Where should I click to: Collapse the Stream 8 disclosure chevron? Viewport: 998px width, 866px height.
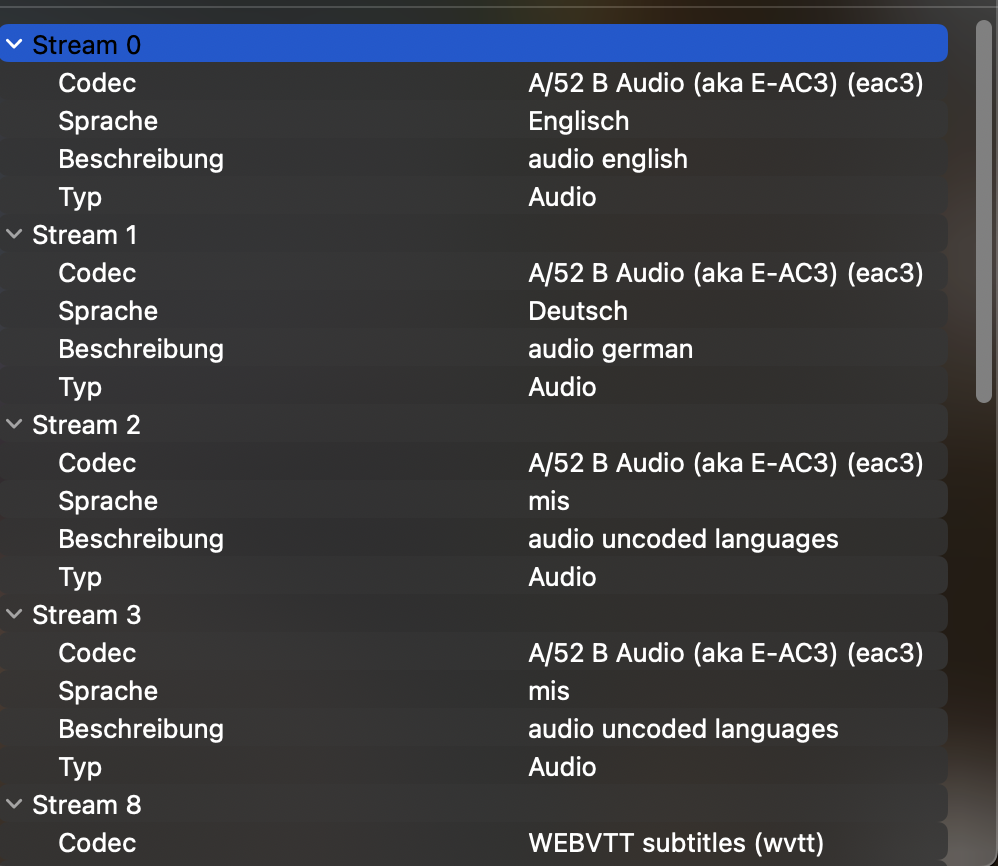pyautogui.click(x=14, y=805)
